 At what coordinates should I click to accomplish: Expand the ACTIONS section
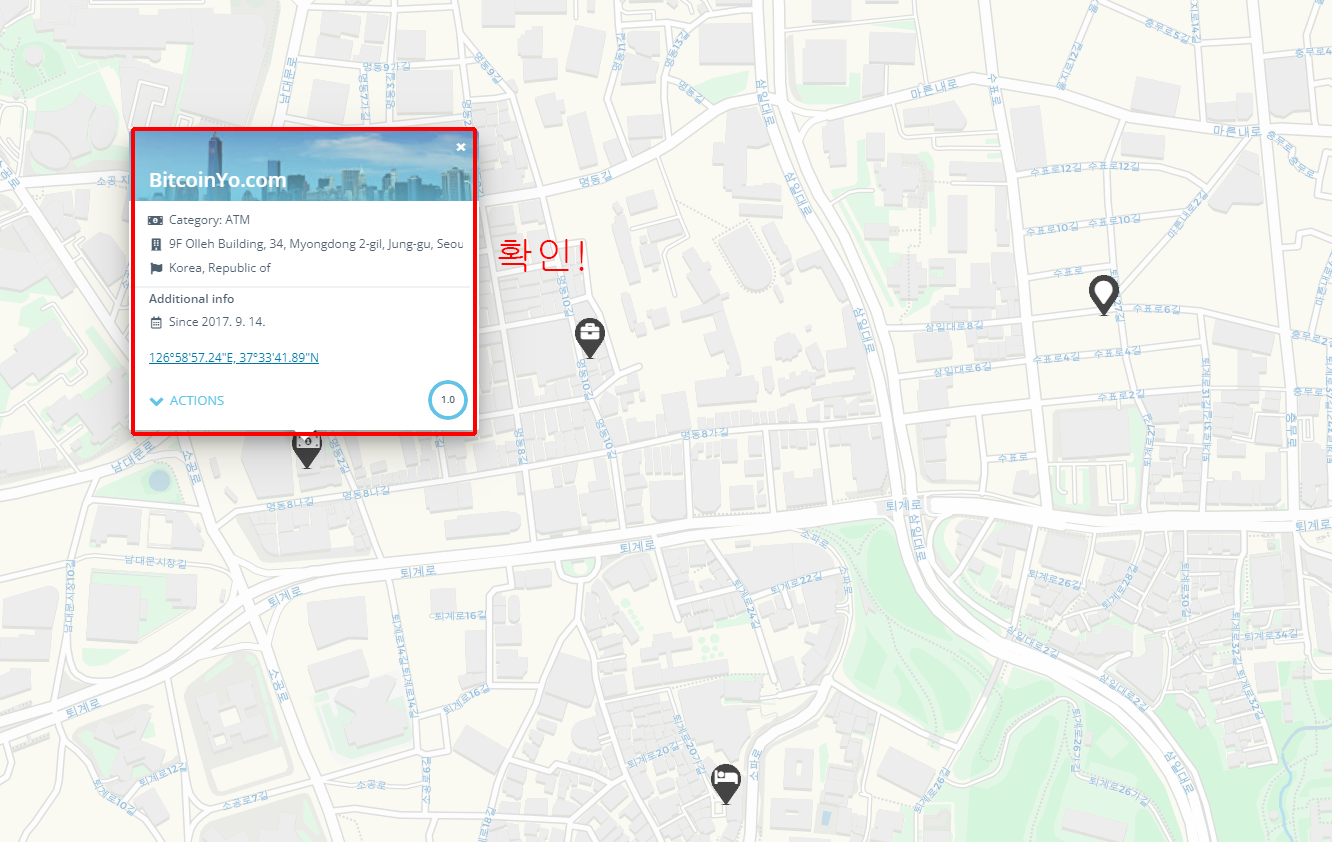click(x=187, y=401)
